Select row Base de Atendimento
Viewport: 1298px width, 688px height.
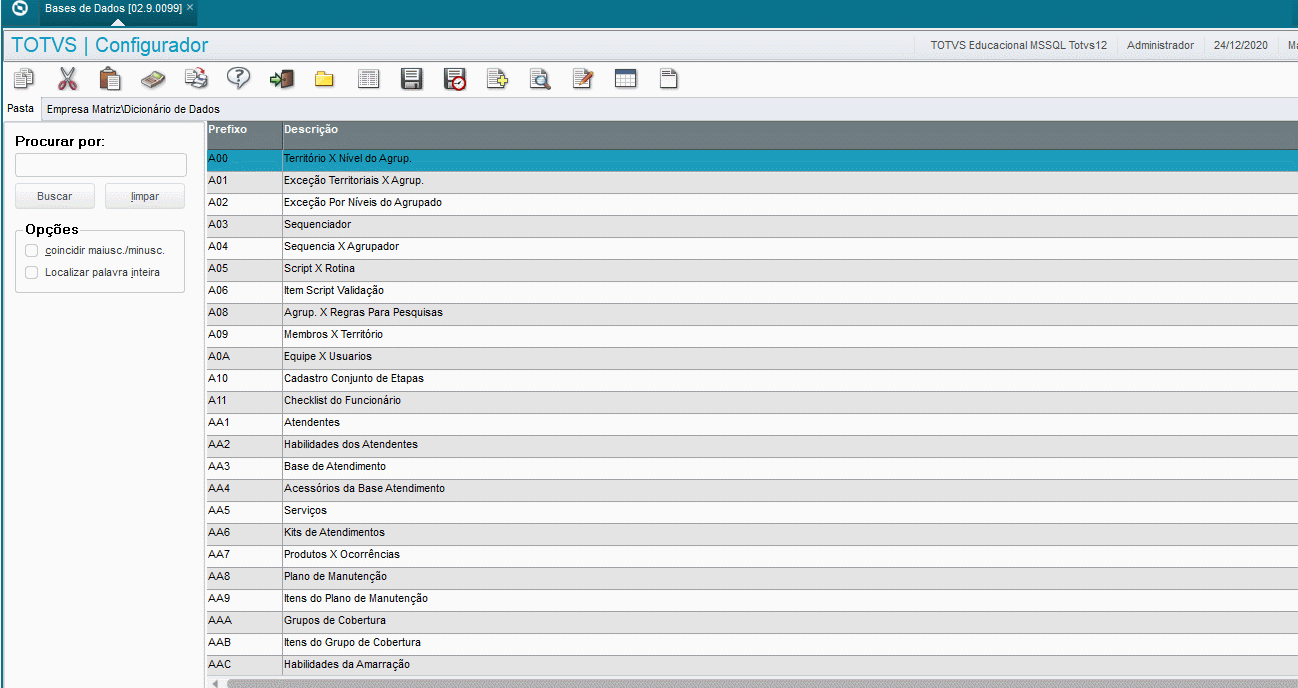[x=752, y=467]
